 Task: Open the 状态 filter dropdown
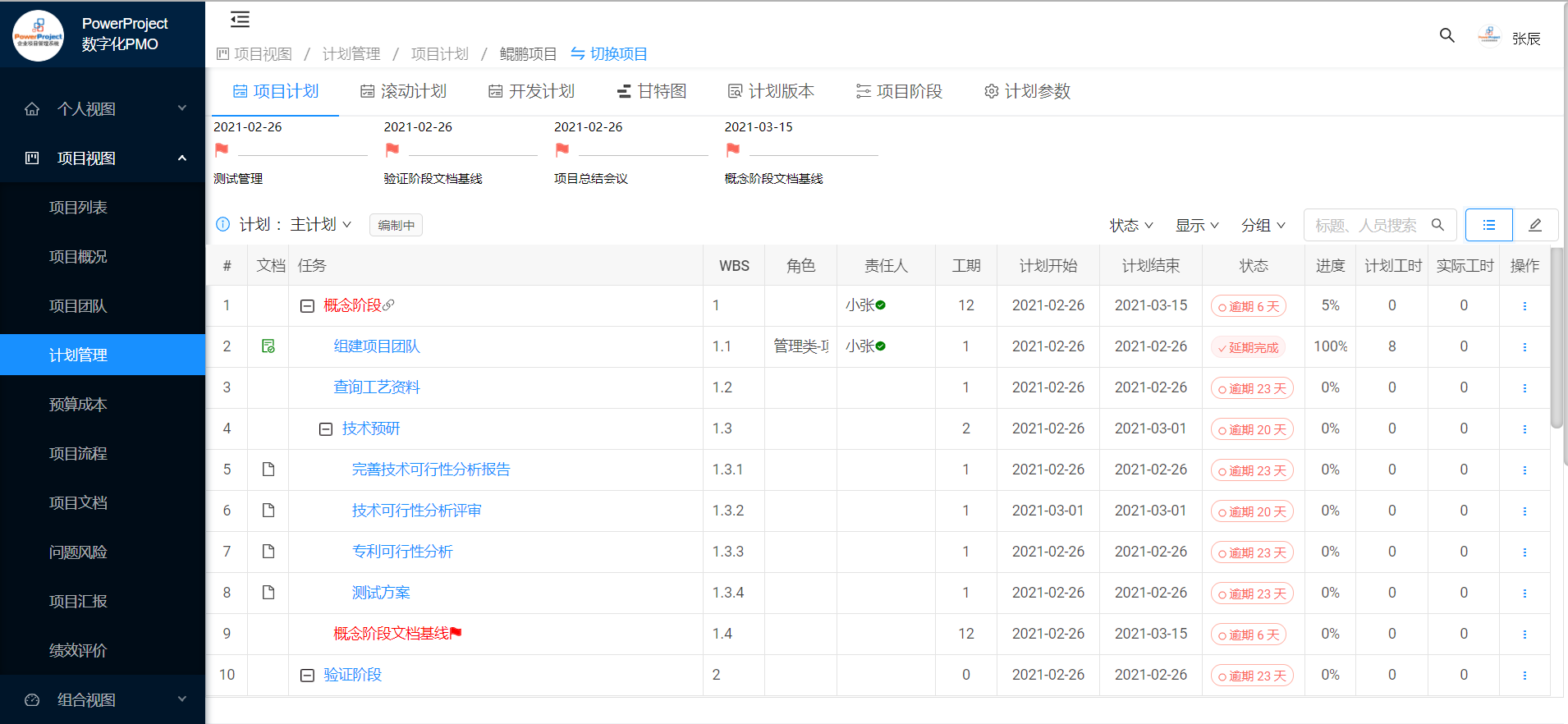pyautogui.click(x=1130, y=225)
